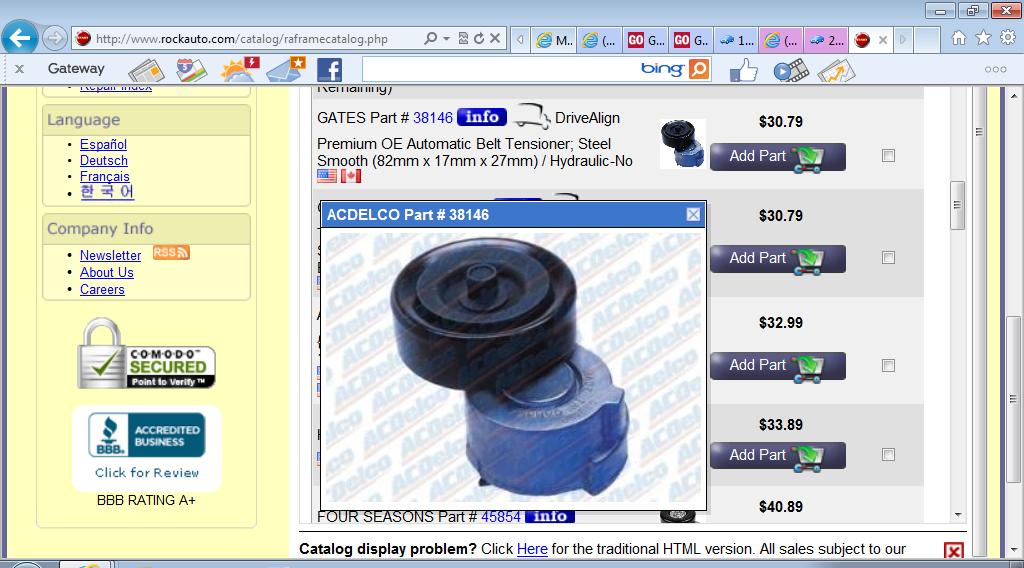Click the catalog frame scroll-down arrow
Image resolution: width=1024 pixels, height=568 pixels.
coord(957,515)
